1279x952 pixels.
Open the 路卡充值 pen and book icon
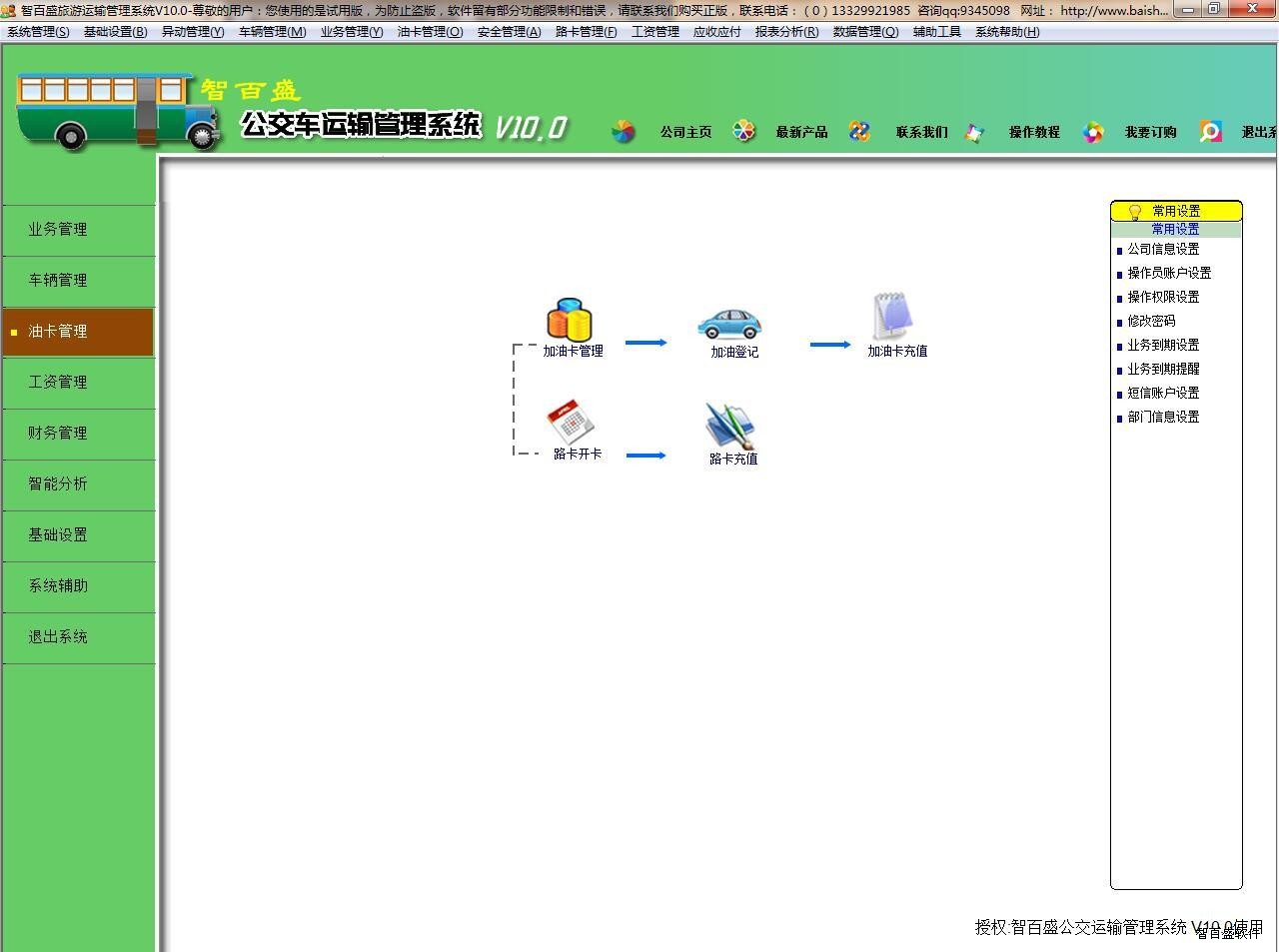tap(730, 426)
